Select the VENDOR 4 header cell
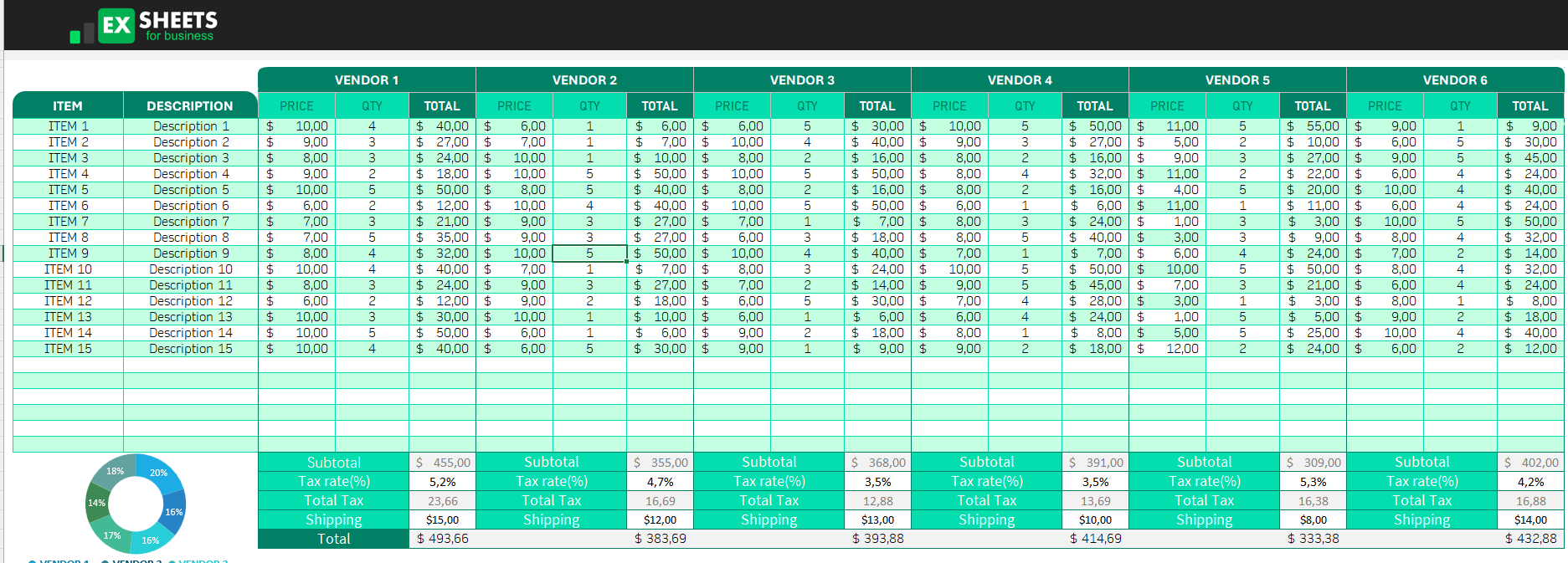The image size is (1568, 563). click(1020, 80)
